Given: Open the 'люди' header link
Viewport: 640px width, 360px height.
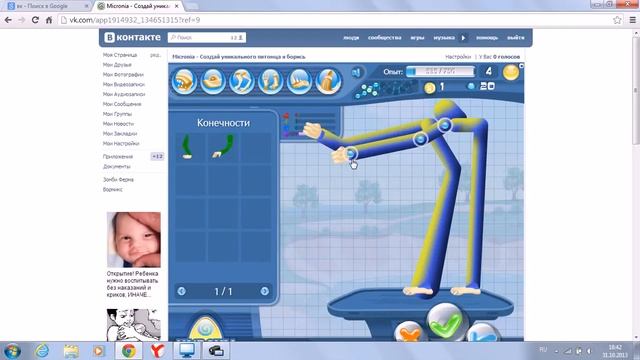Looking at the screenshot, I should [x=351, y=38].
